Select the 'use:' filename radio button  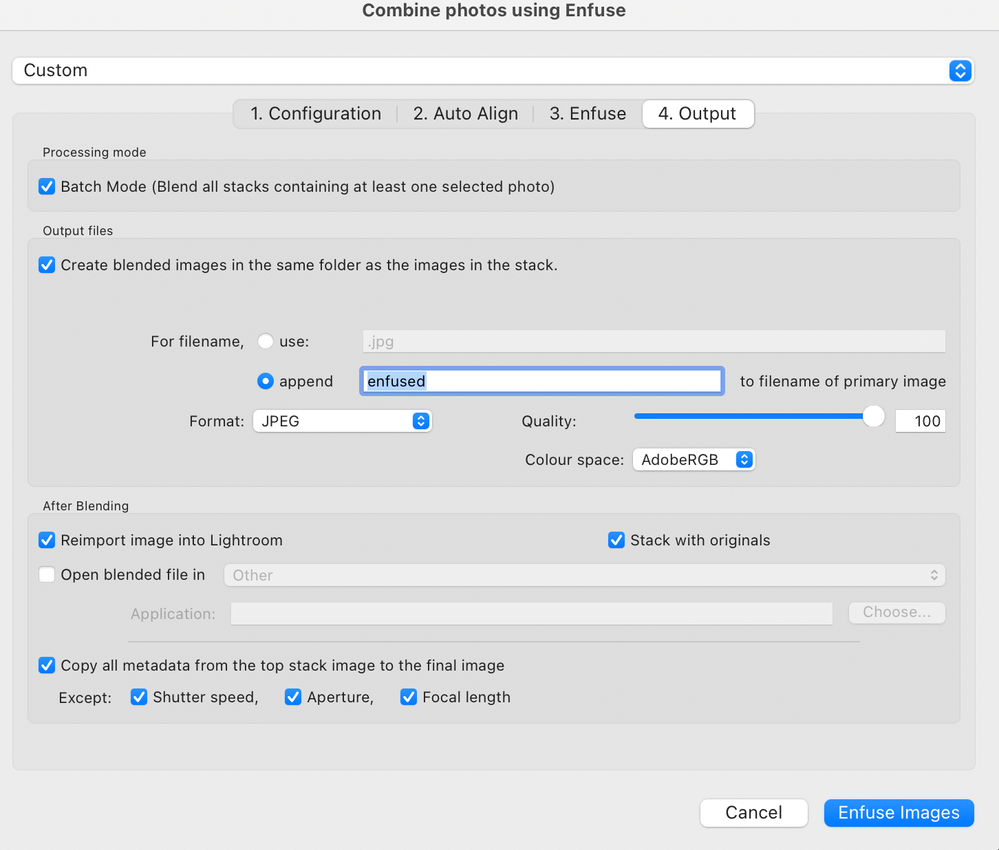pos(266,341)
